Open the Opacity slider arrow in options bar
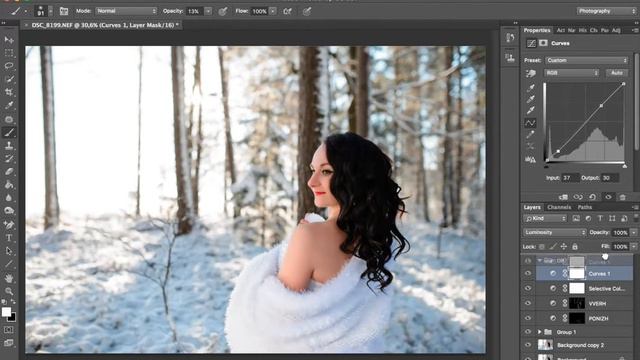640x360 pixels. (x=208, y=11)
